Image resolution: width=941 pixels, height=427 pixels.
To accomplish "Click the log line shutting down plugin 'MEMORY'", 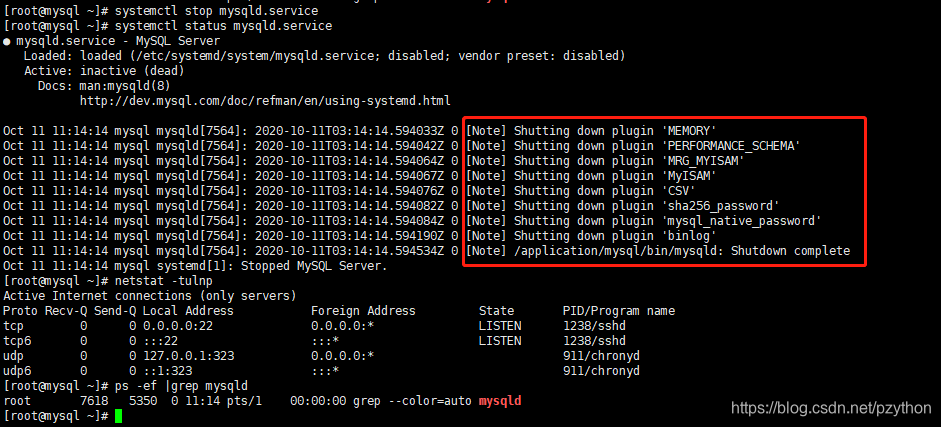I will (360, 131).
